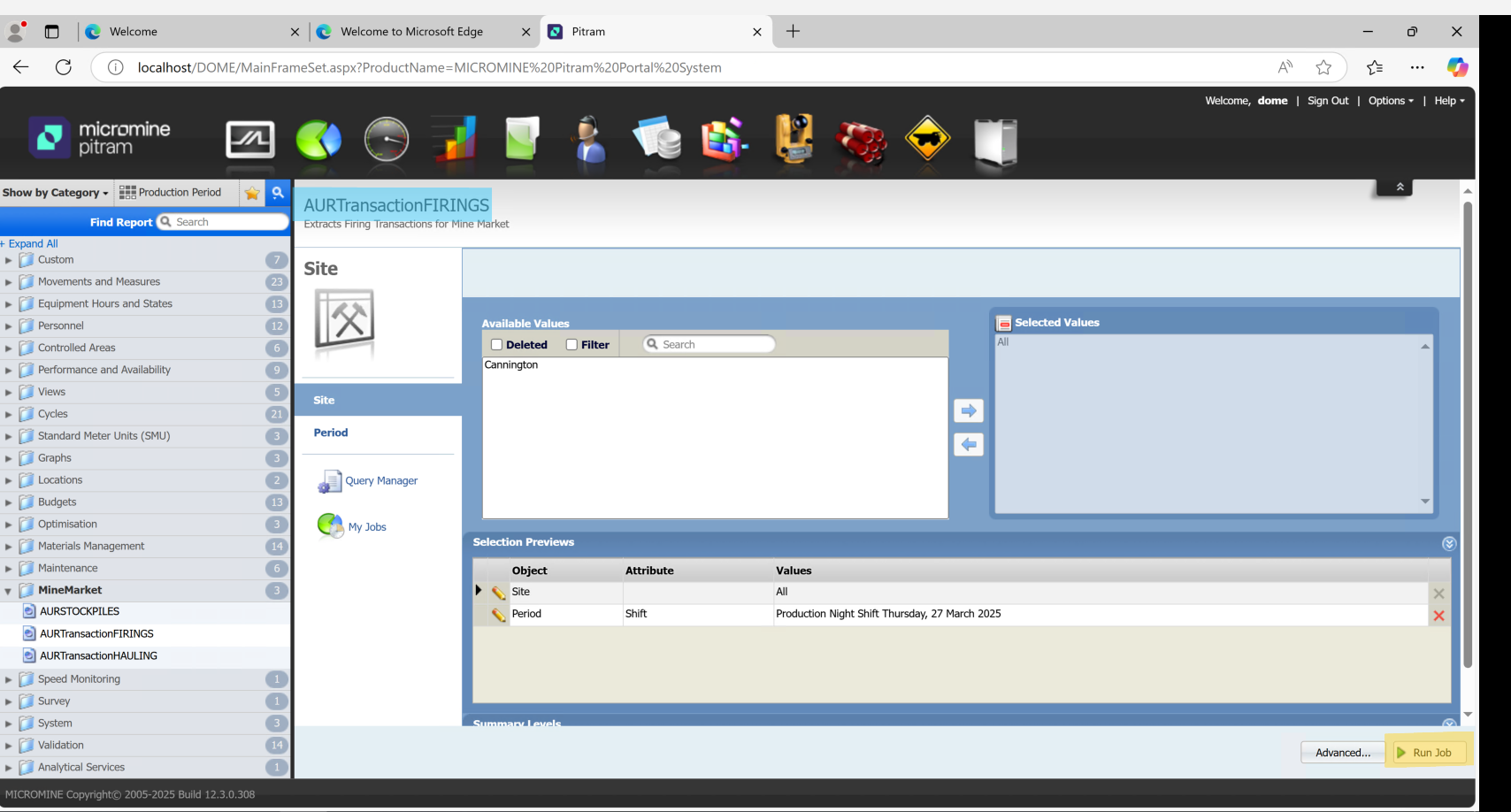Open the yellow truck warning sign icon
The width and height of the screenshot is (1511, 812).
tap(927, 140)
